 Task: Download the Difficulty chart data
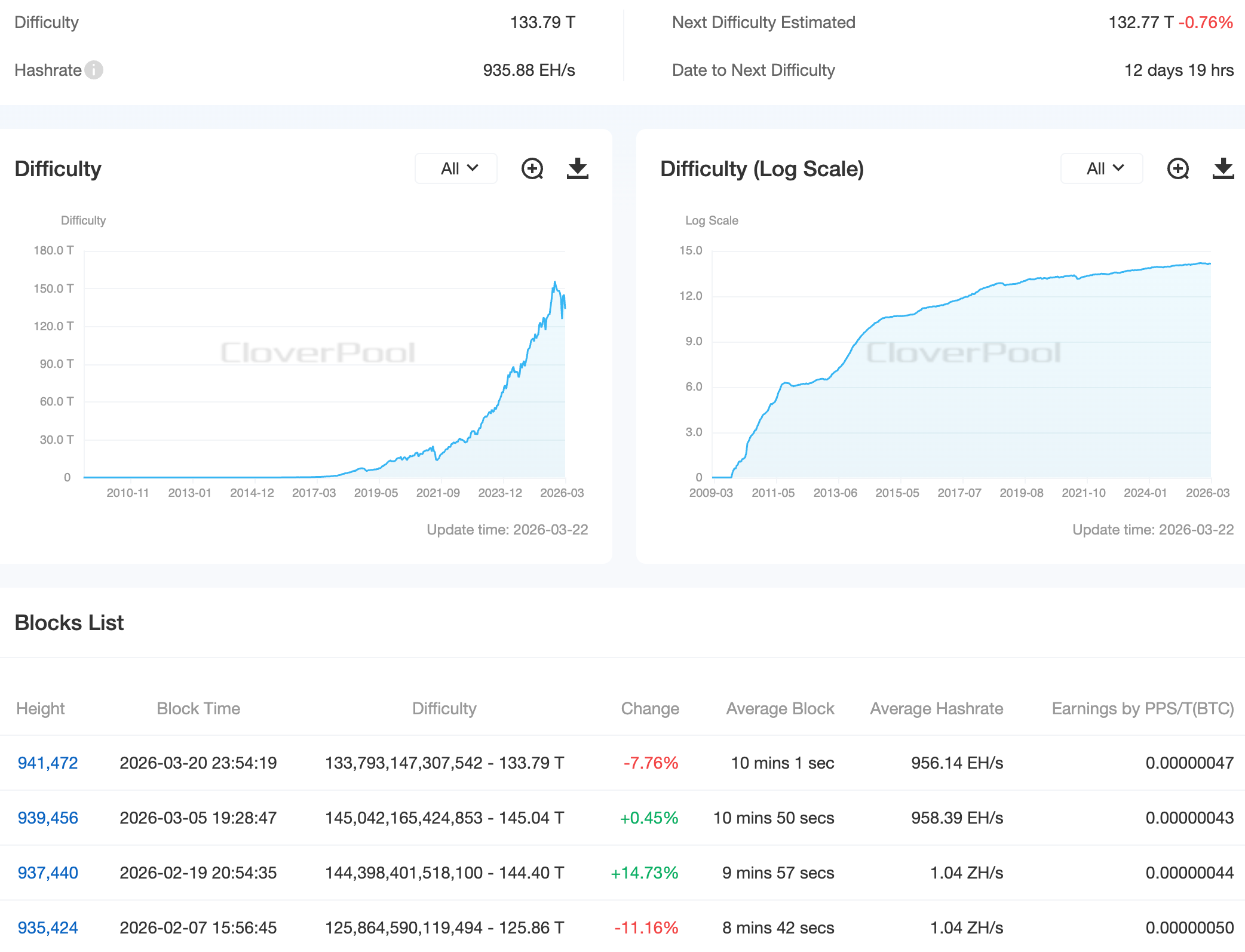(x=577, y=169)
